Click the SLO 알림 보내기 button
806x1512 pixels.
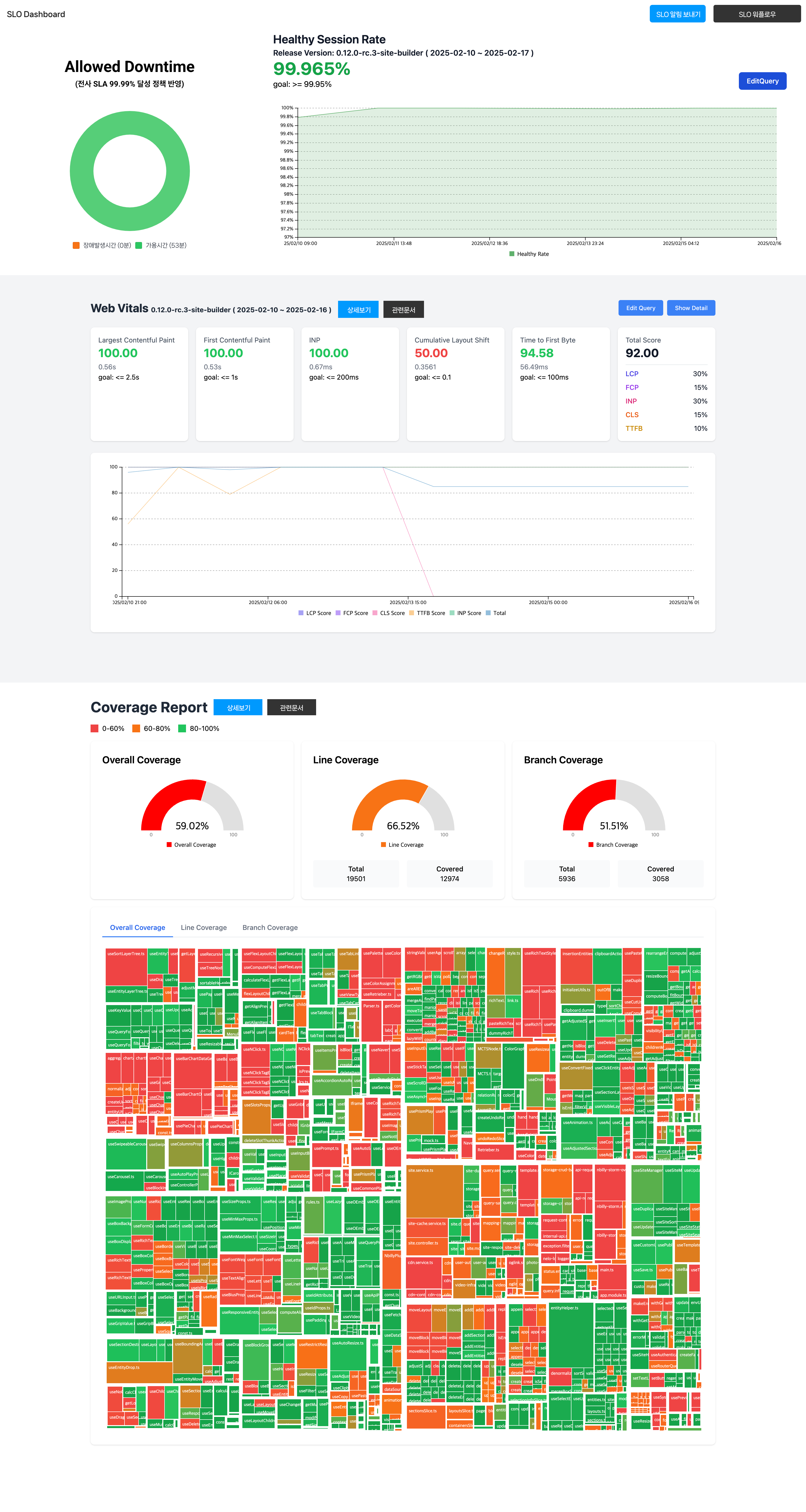(x=677, y=14)
